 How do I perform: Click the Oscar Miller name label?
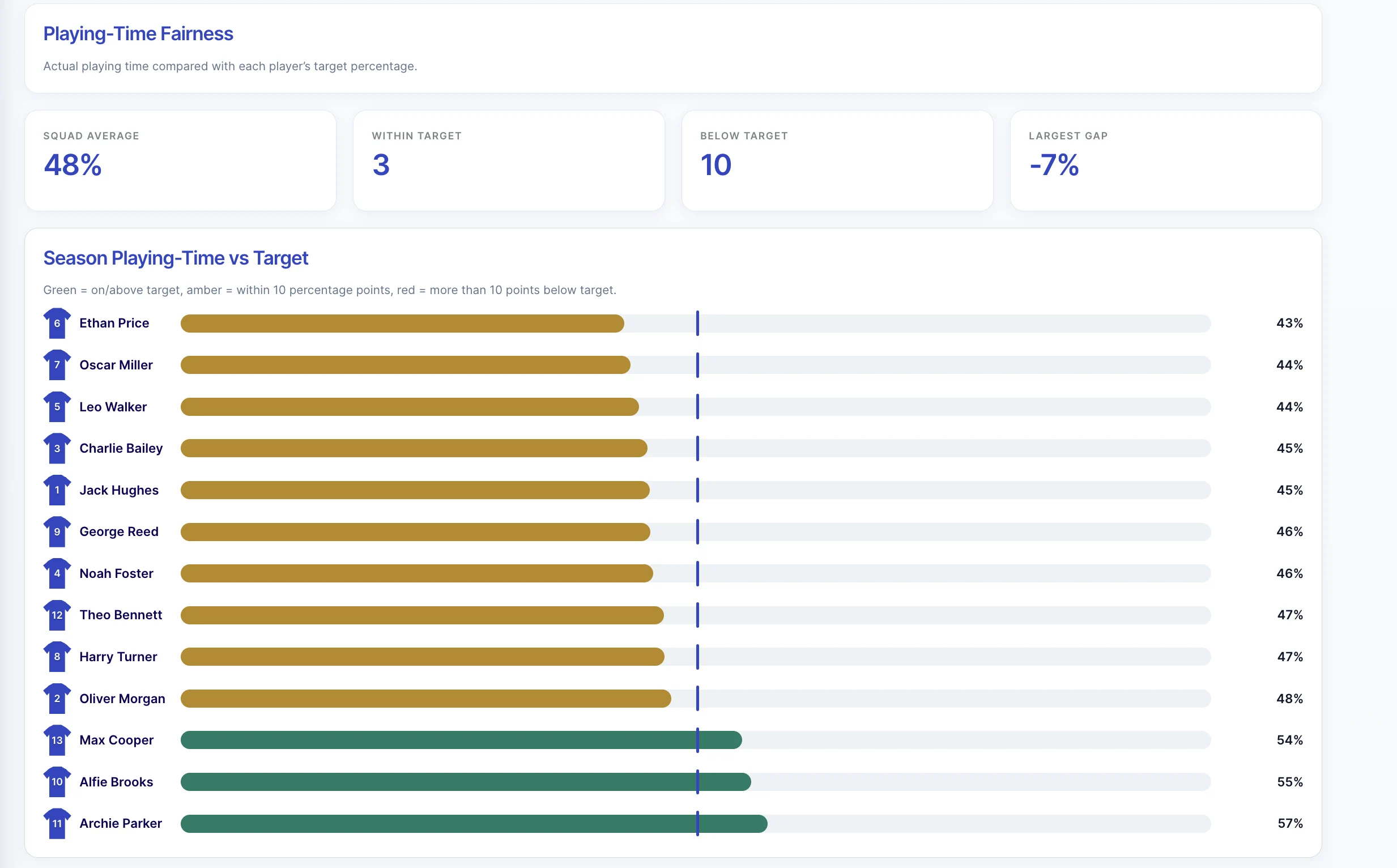pyautogui.click(x=116, y=365)
